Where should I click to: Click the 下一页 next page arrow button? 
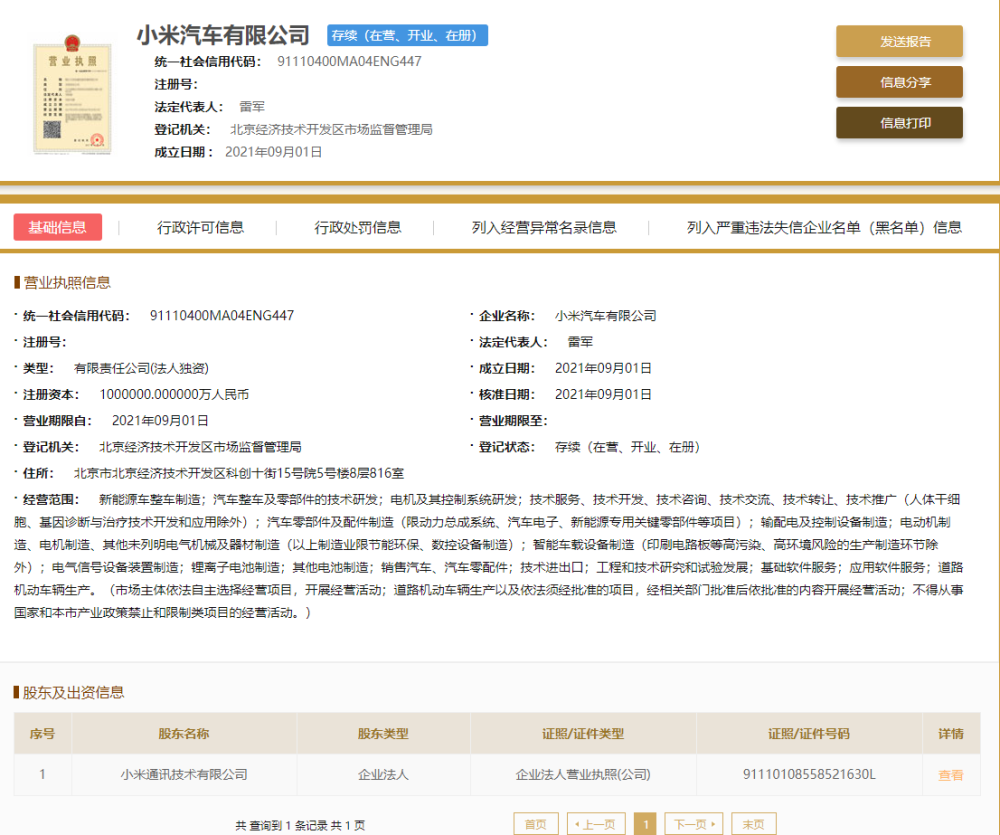tap(694, 824)
